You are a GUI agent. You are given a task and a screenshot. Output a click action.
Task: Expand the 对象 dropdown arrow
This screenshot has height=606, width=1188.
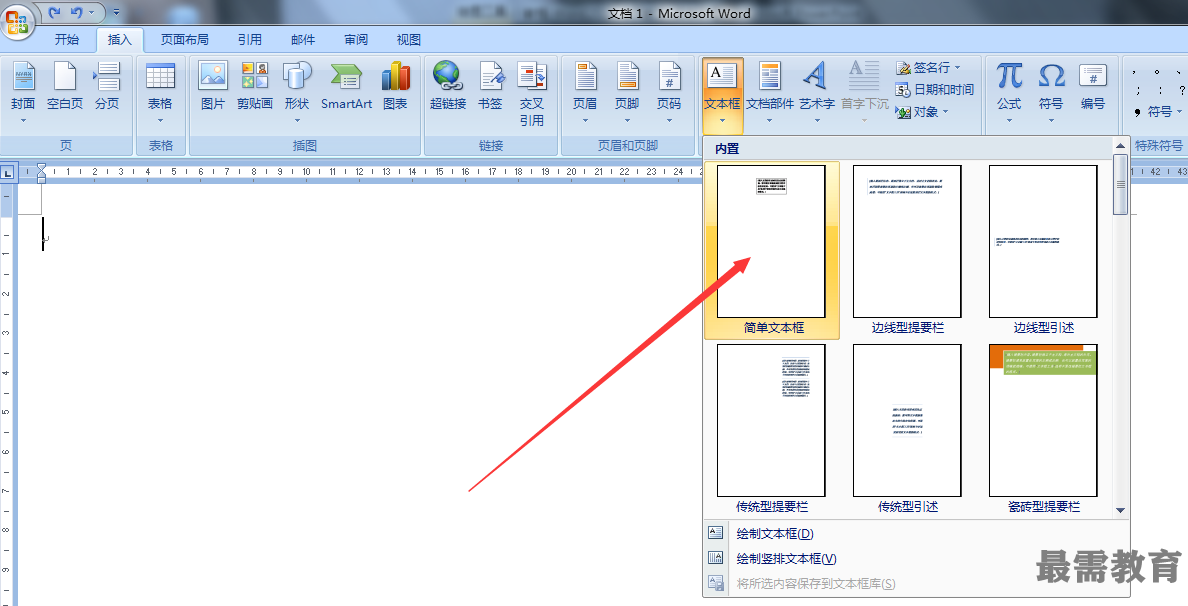[x=946, y=112]
